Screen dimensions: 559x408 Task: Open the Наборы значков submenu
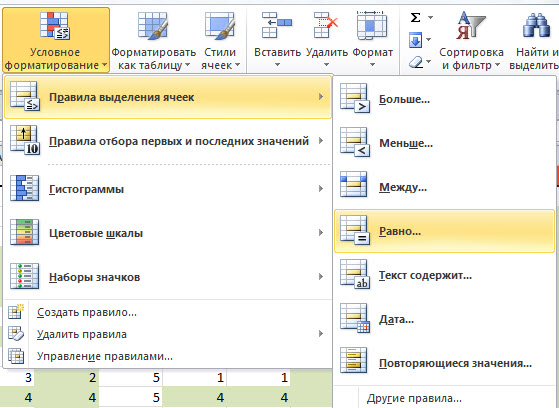168,277
